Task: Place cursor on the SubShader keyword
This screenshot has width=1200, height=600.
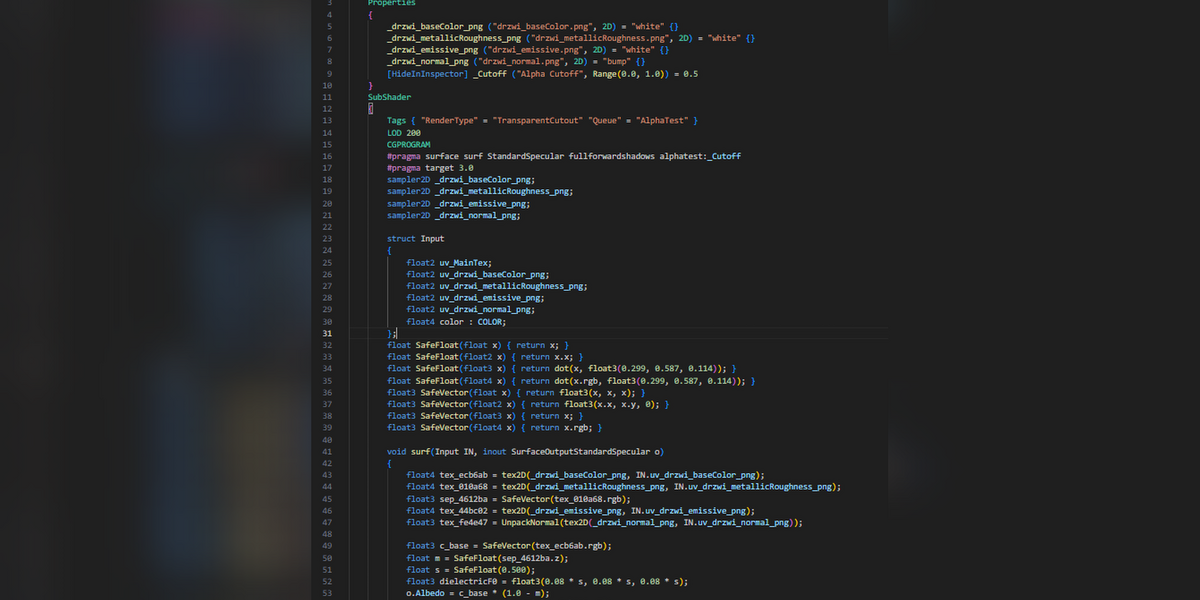Action: pyautogui.click(x=389, y=97)
